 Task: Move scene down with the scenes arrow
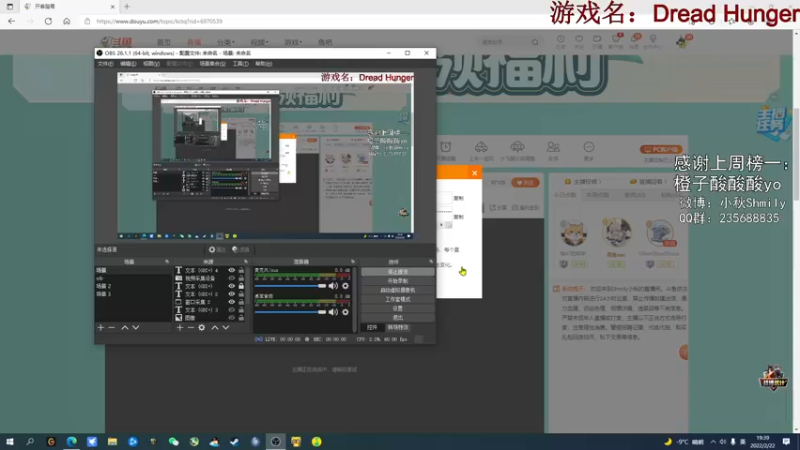[136, 328]
